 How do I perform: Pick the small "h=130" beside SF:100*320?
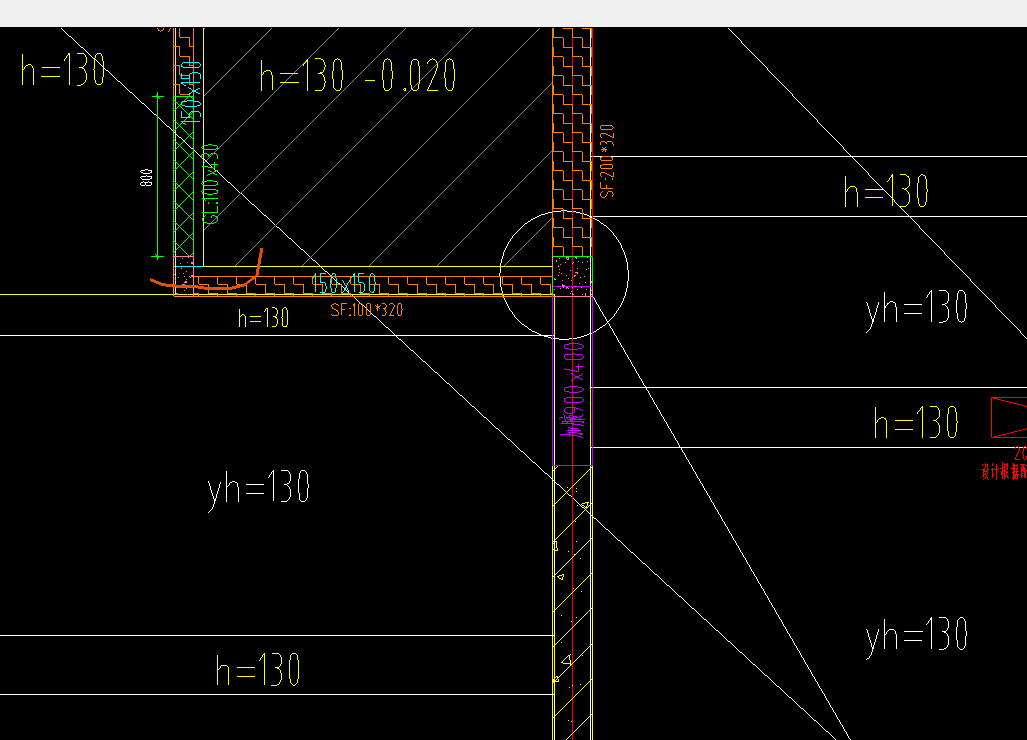(263, 318)
